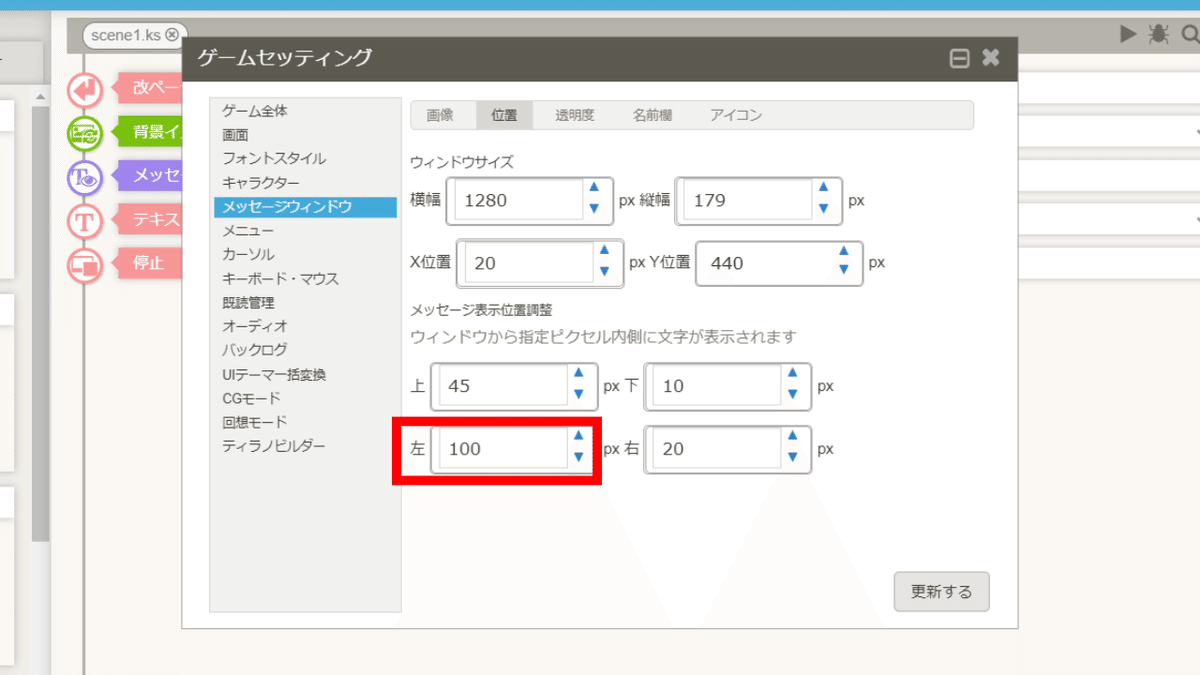Increase Y位置 with up arrow

click(843, 250)
